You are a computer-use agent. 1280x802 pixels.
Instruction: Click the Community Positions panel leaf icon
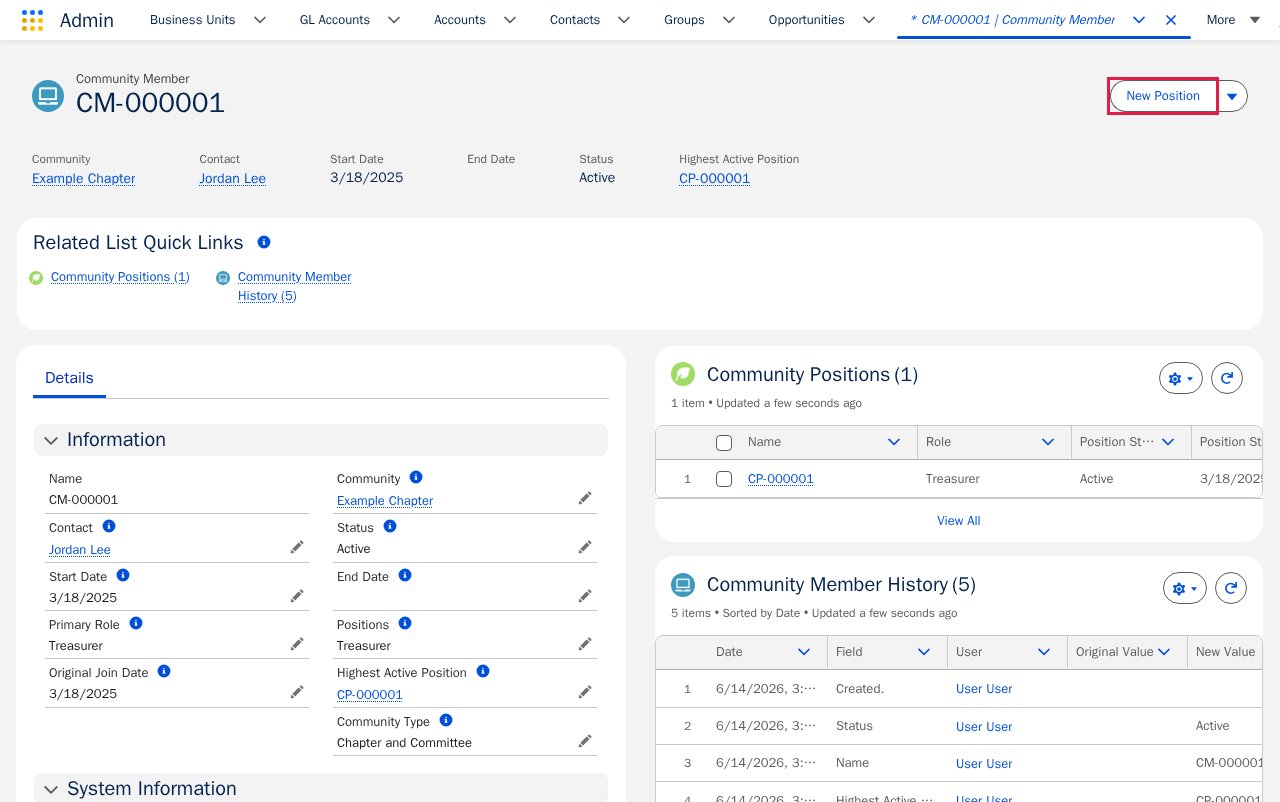[683, 374]
